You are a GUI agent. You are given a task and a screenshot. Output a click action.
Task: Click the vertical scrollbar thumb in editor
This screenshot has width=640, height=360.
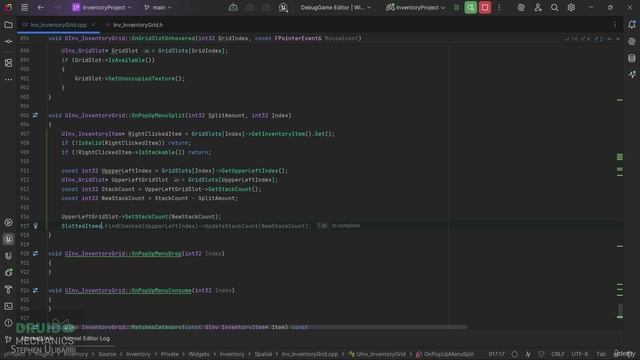620,310
